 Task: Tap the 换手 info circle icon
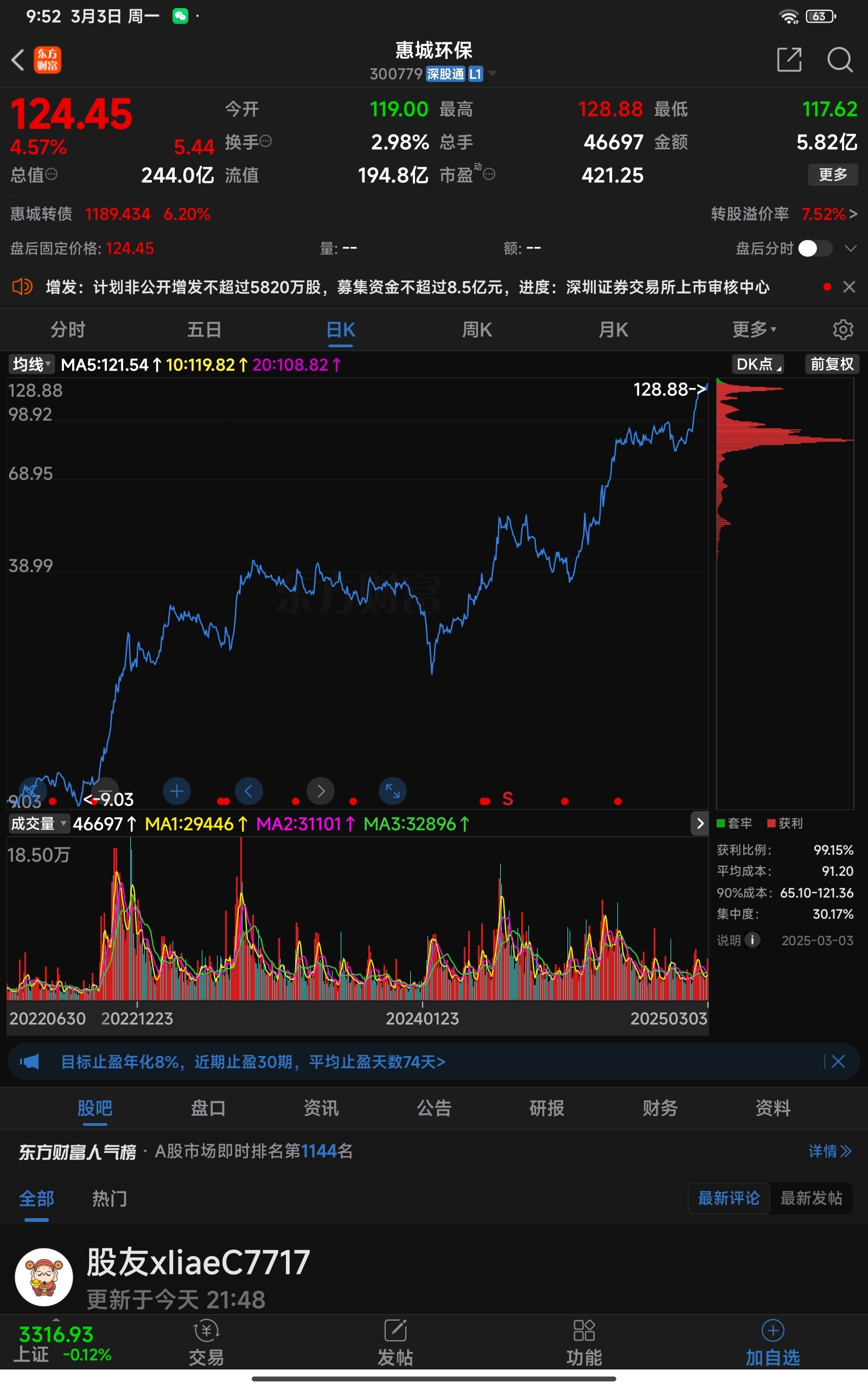pyautogui.click(x=265, y=141)
